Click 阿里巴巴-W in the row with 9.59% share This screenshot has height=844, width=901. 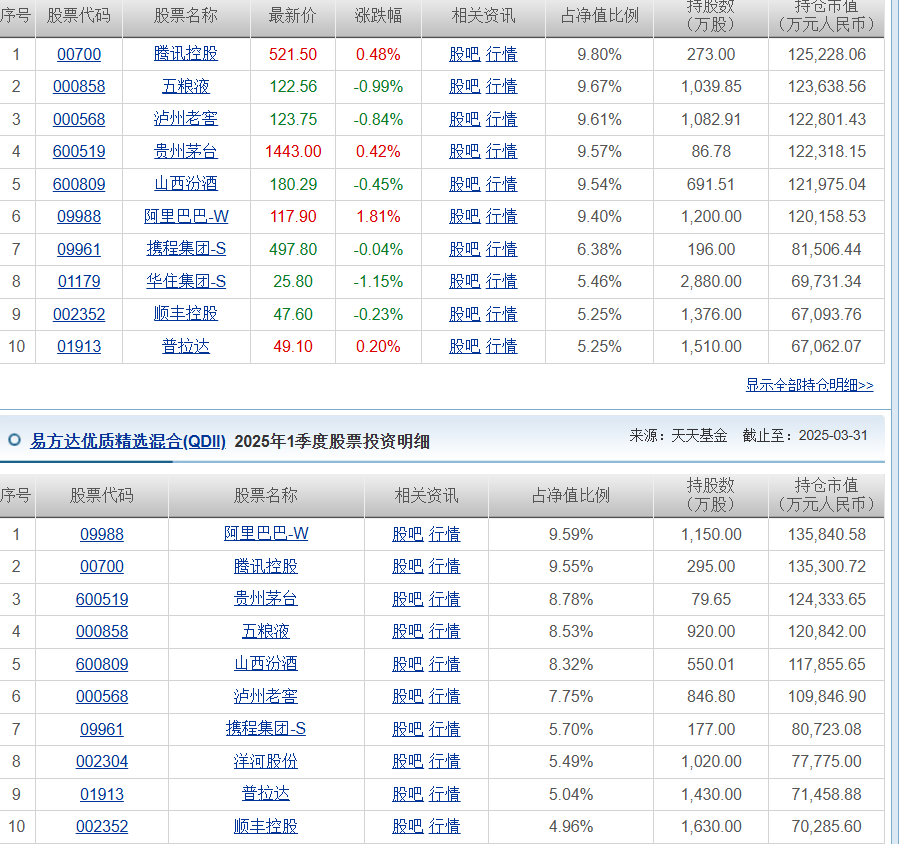pos(266,534)
